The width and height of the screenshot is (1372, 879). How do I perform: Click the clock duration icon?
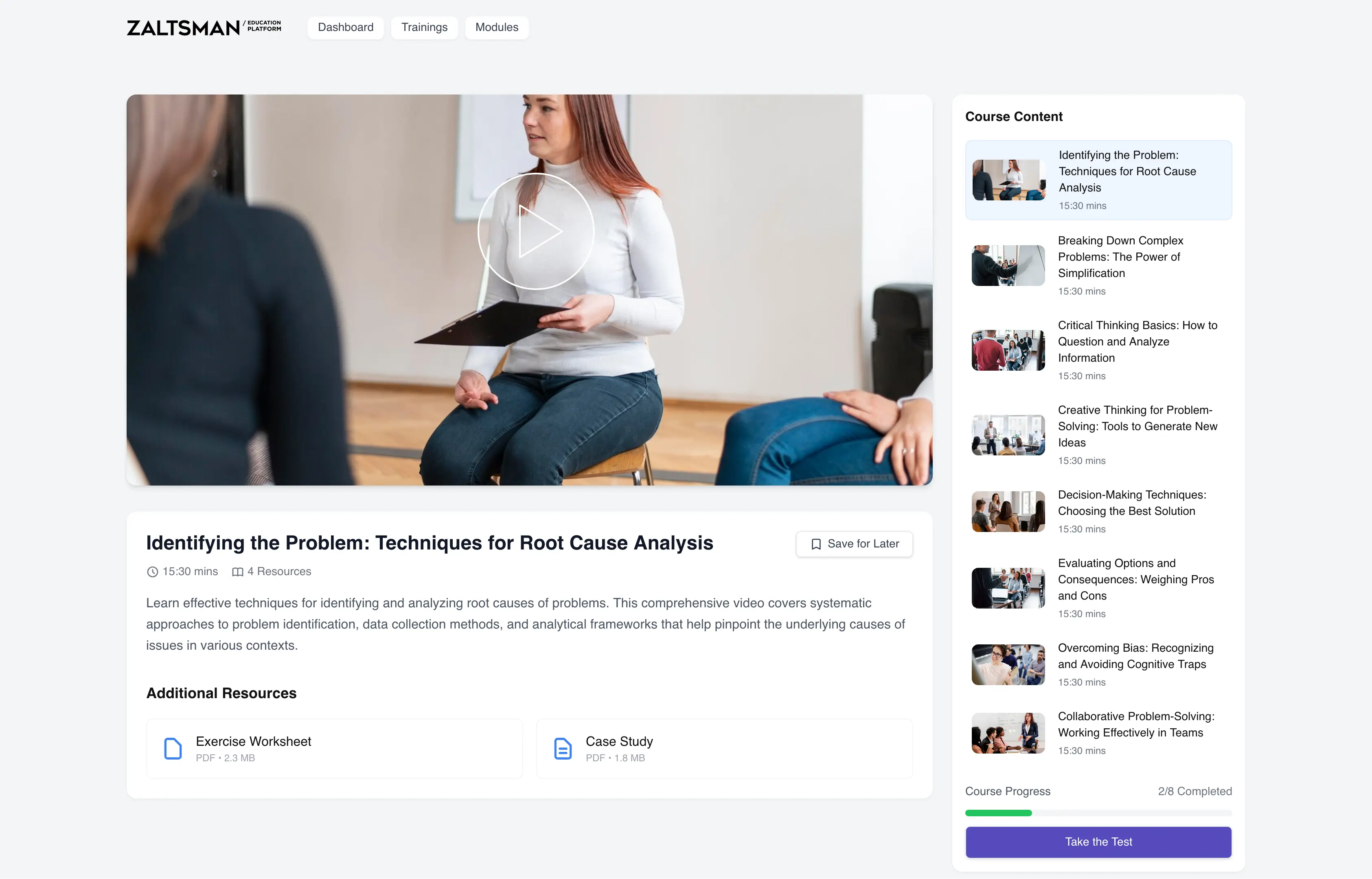pos(152,571)
